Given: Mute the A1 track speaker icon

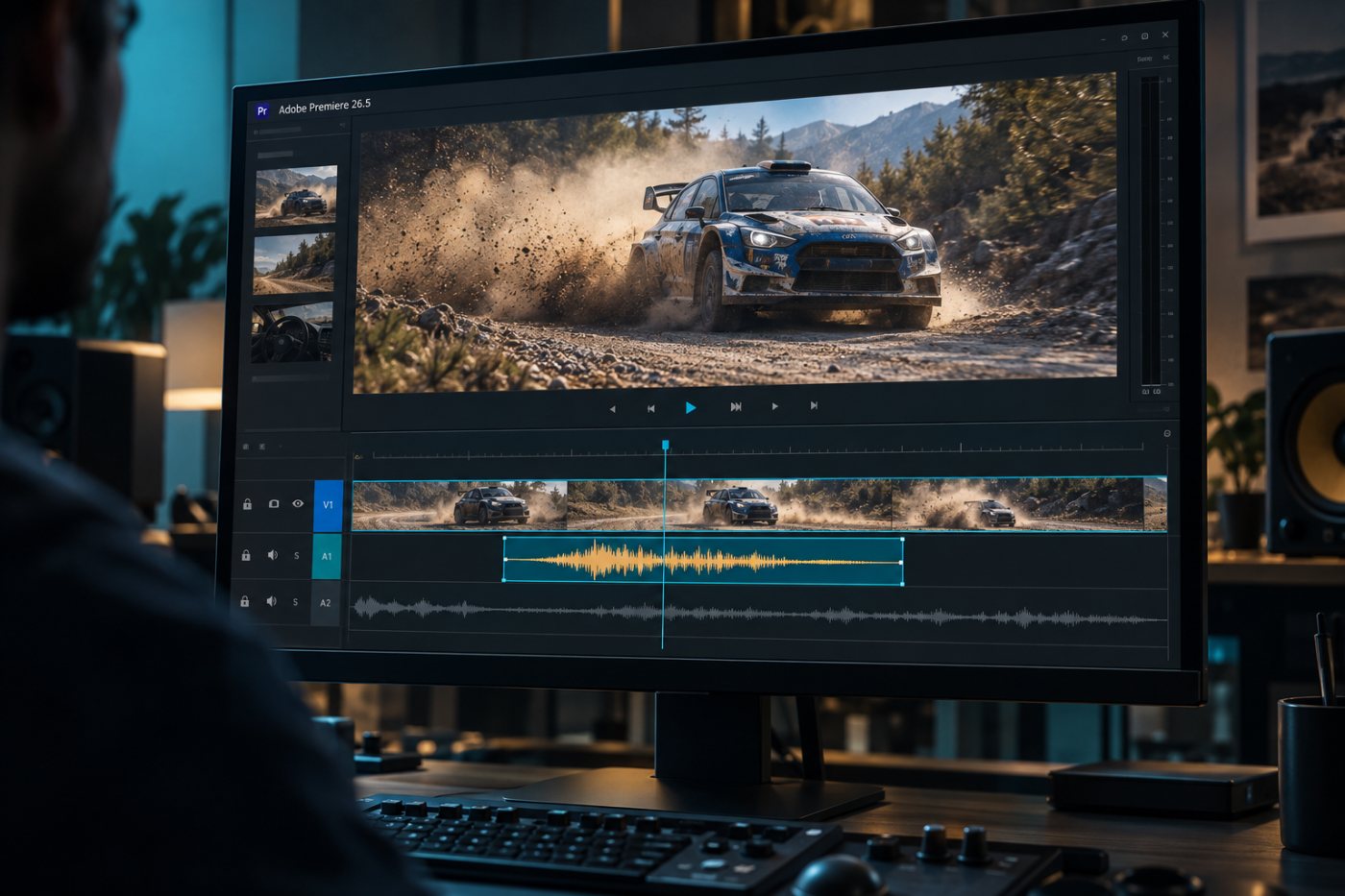Looking at the screenshot, I should [272, 555].
